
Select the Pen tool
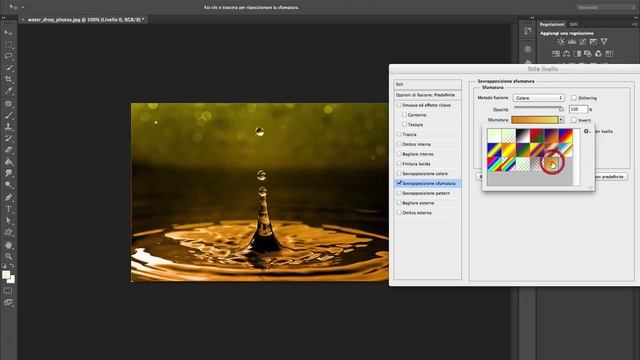(9, 197)
